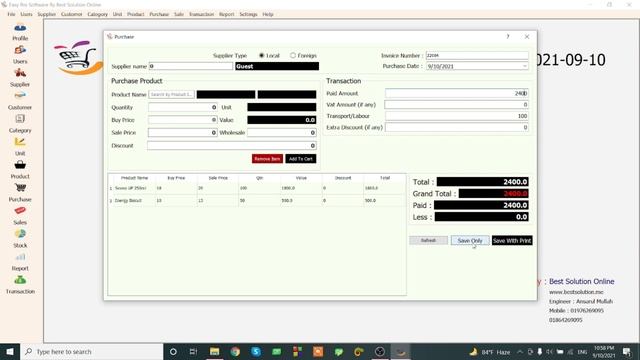Open the Report chart icon in the sidebar

click(x=20, y=257)
